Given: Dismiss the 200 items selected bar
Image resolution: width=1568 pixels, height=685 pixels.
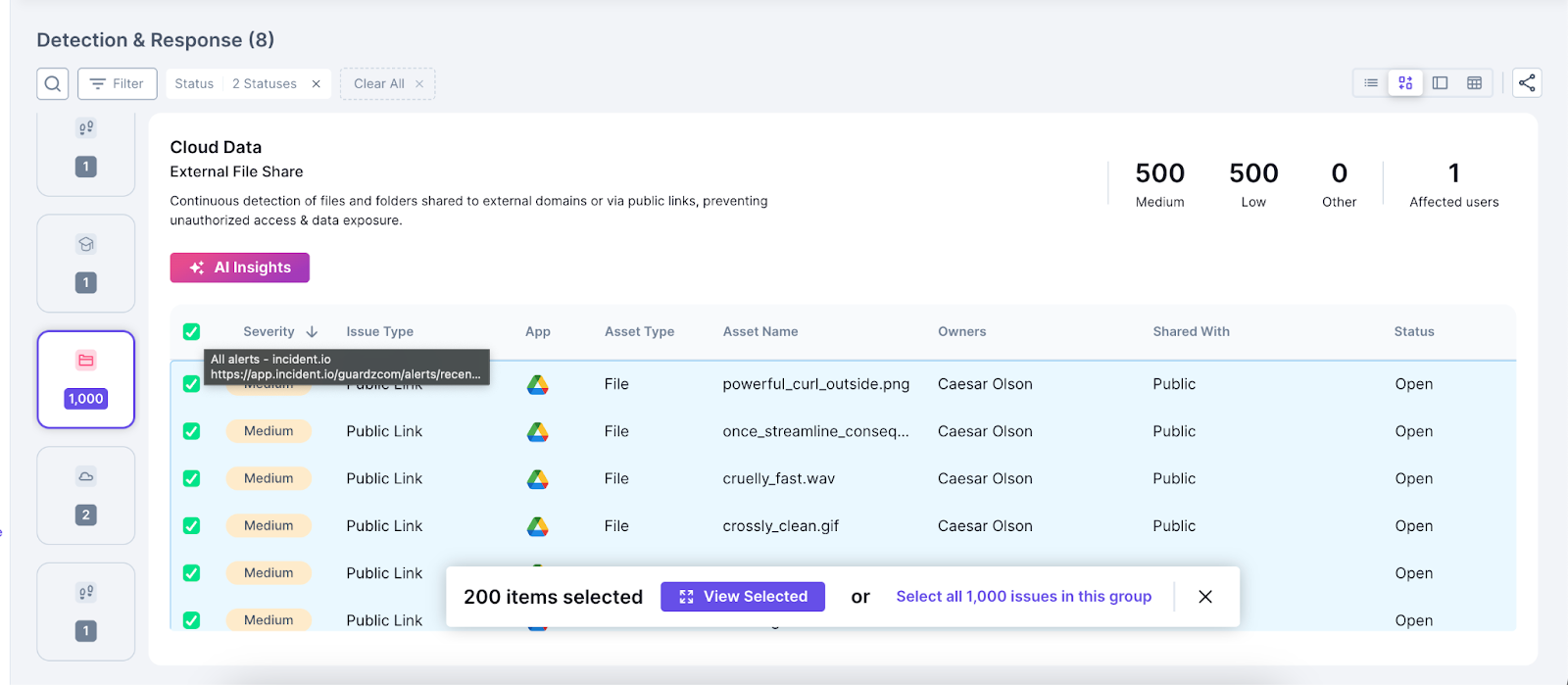Looking at the screenshot, I should pyautogui.click(x=1205, y=597).
